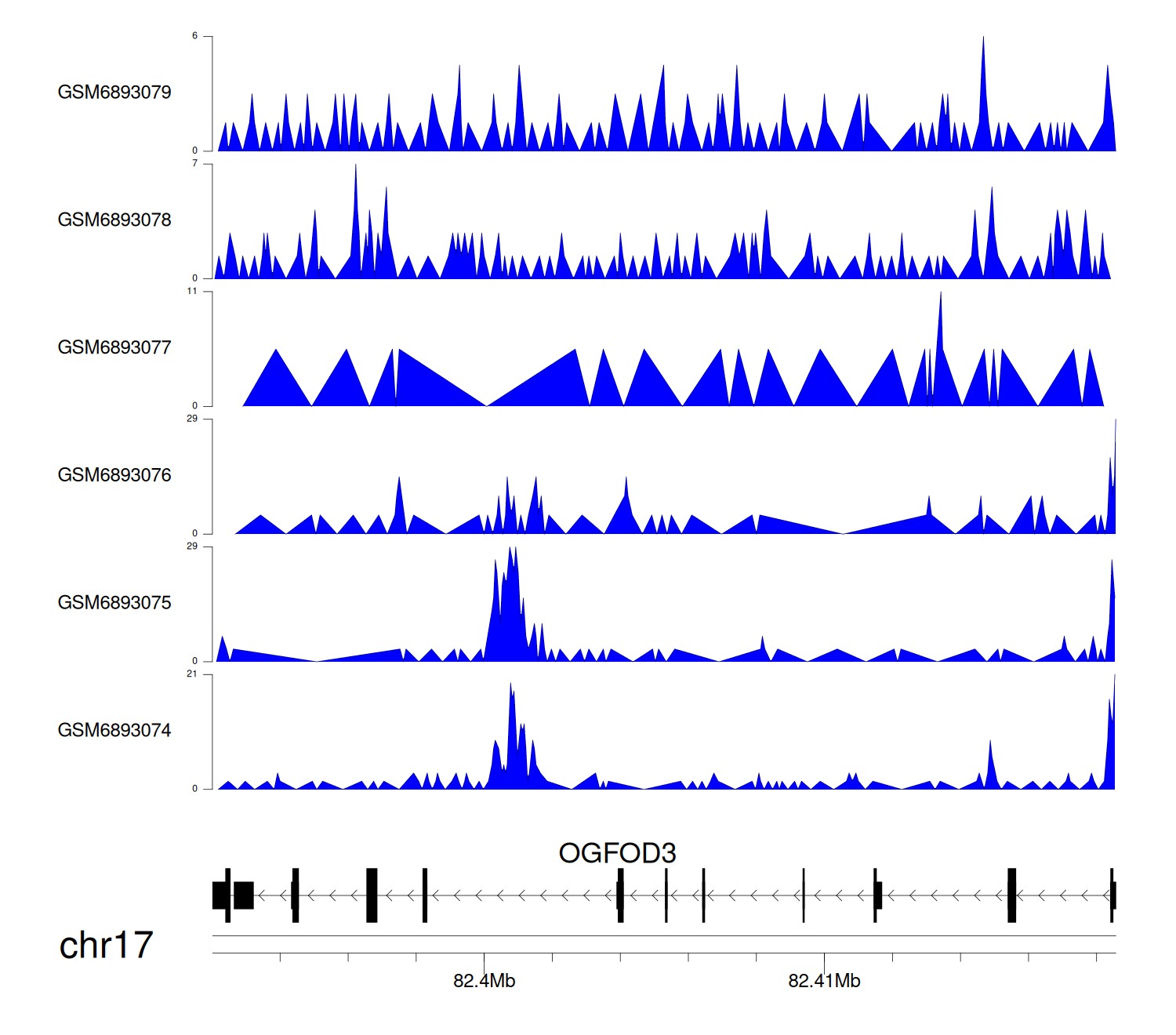Click the GSM6893077 track name
1176x1035 pixels.
(114, 348)
